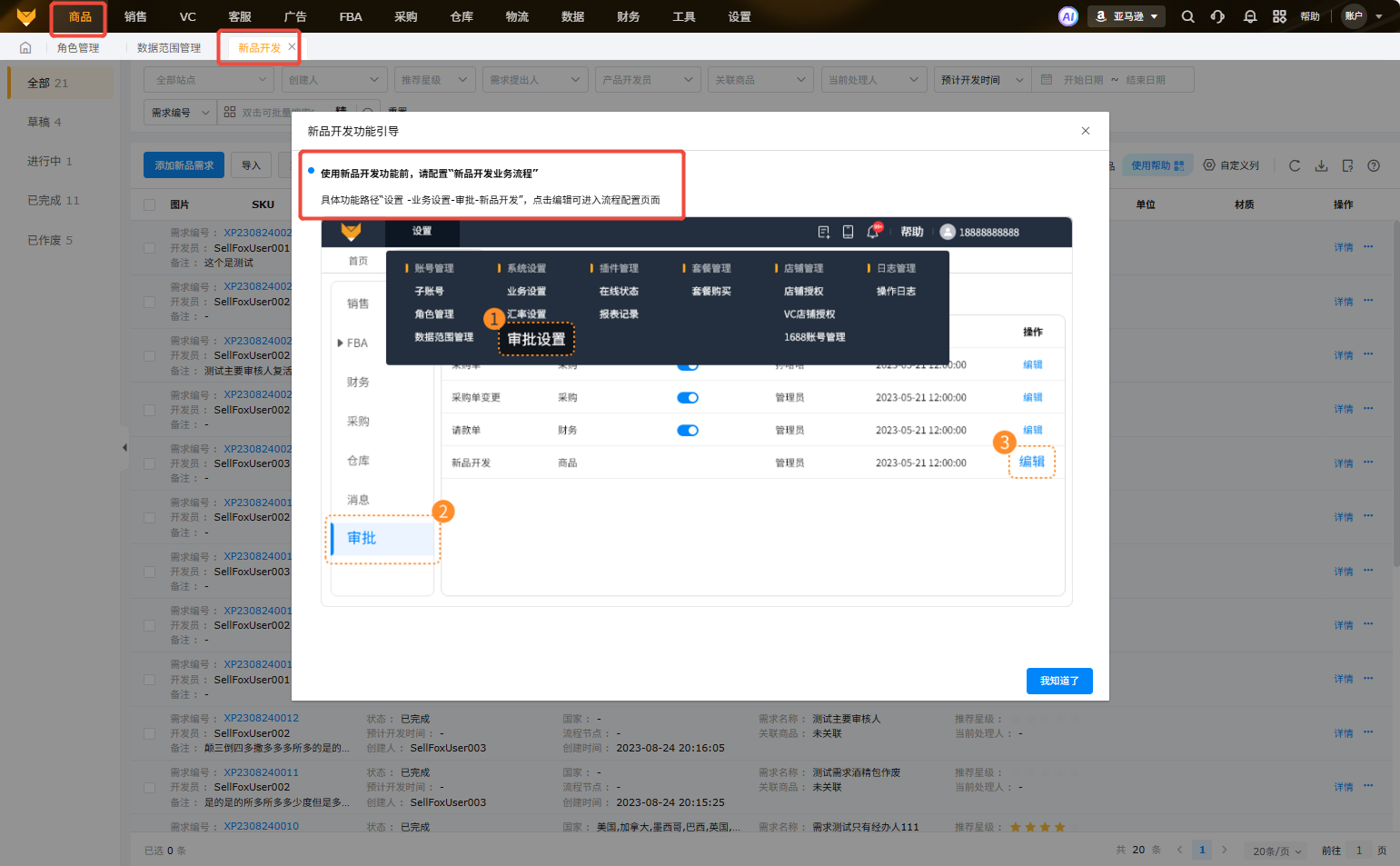Open the apps grid icon in header
Screen dimensions: 1400x866
1279,16
